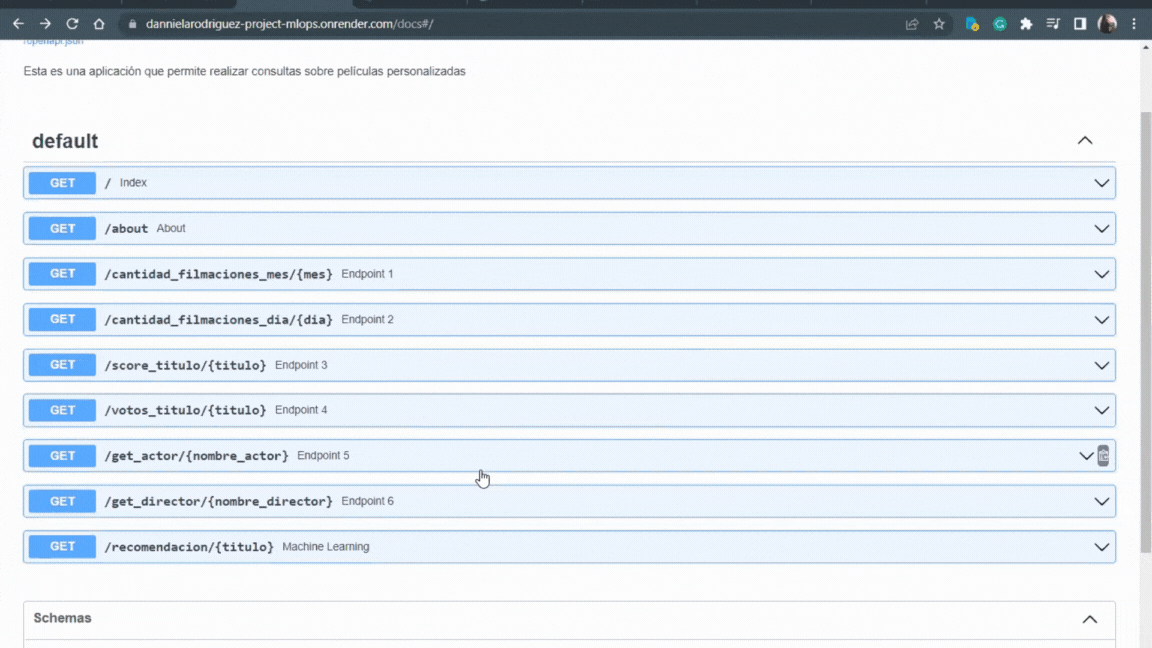The image size is (1152, 648).
Task: Click the Endpoint 6 label
Action: coord(367,501)
